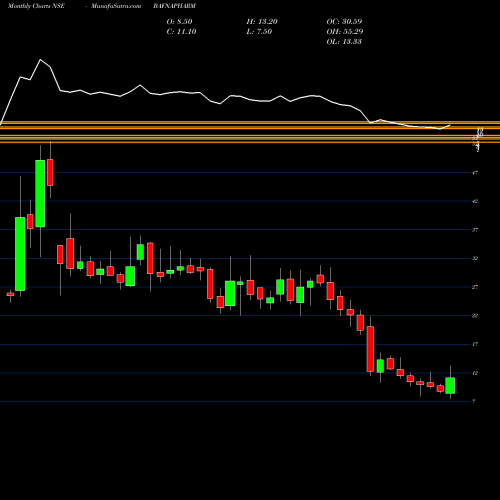Click the MunafaSutra.com label
The height and width of the screenshot is (500, 500).
[x=116, y=6]
